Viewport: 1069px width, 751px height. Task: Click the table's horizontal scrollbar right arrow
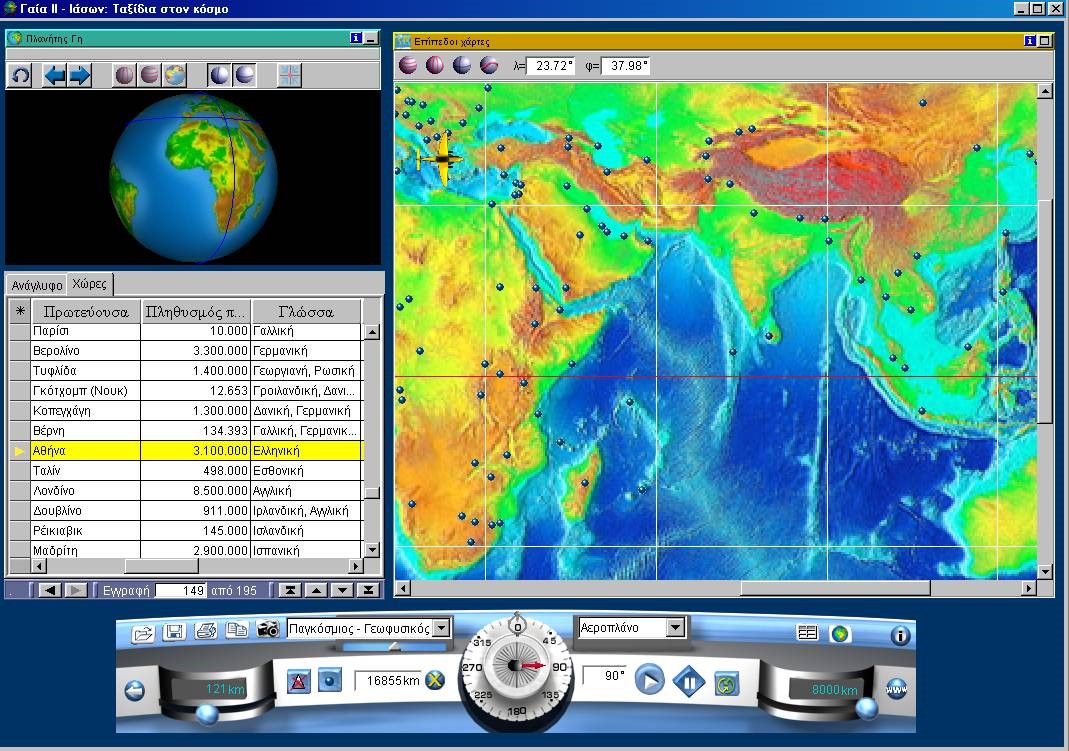click(x=355, y=566)
